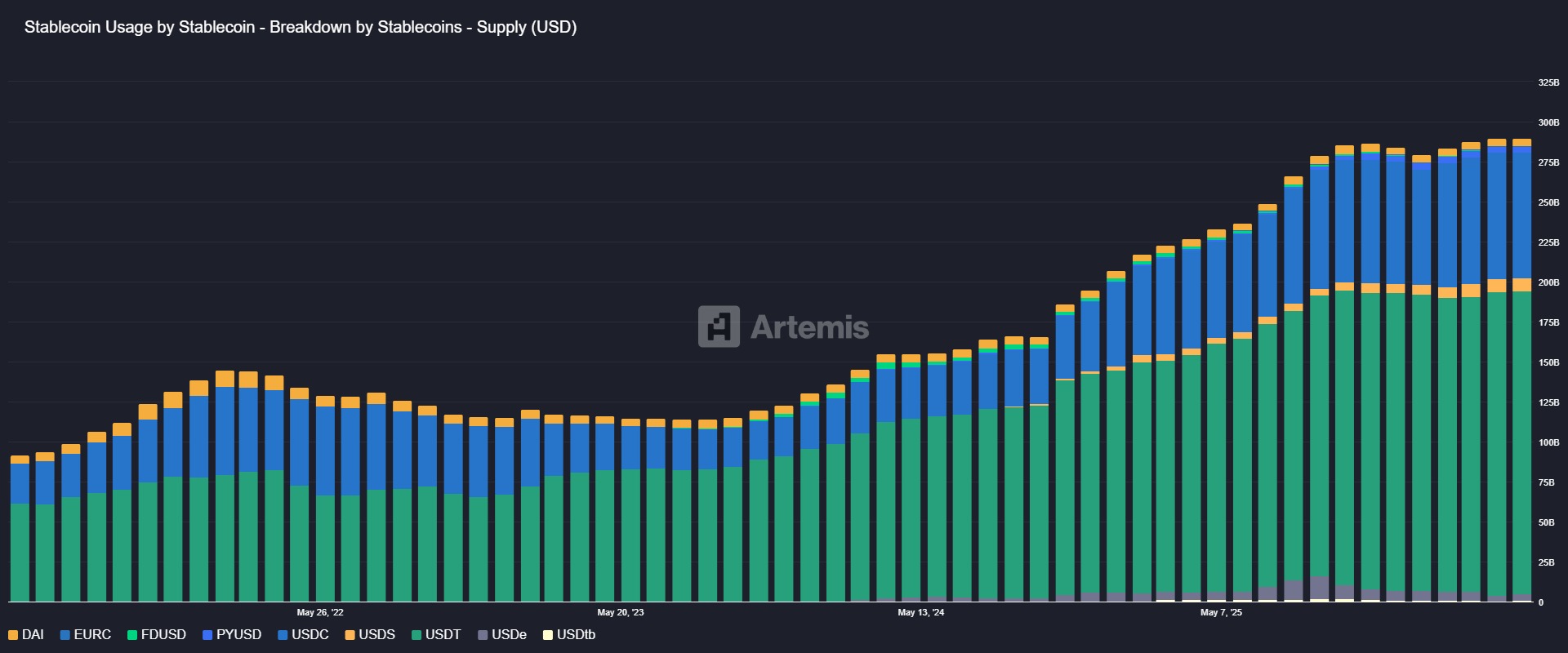Click the 25B y-axis label

pyautogui.click(x=1546, y=562)
